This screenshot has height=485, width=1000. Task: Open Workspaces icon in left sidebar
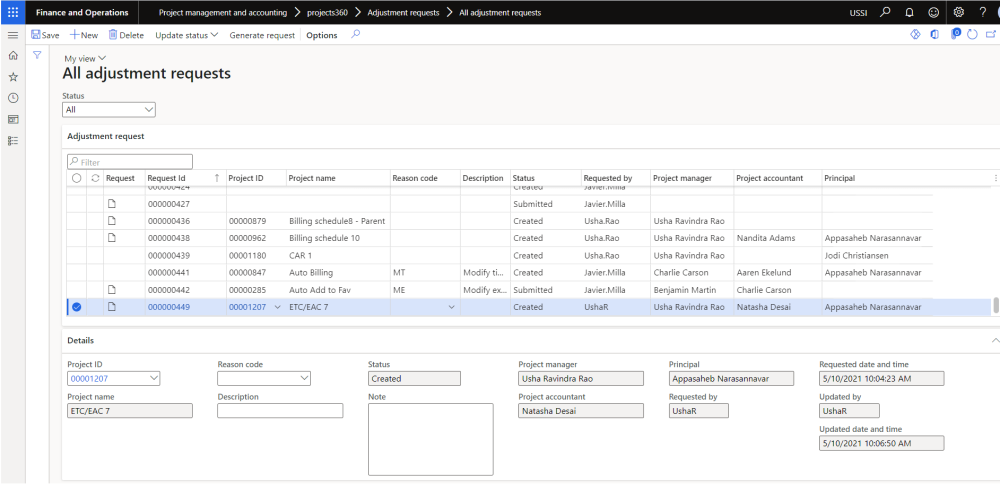[x=13, y=119]
